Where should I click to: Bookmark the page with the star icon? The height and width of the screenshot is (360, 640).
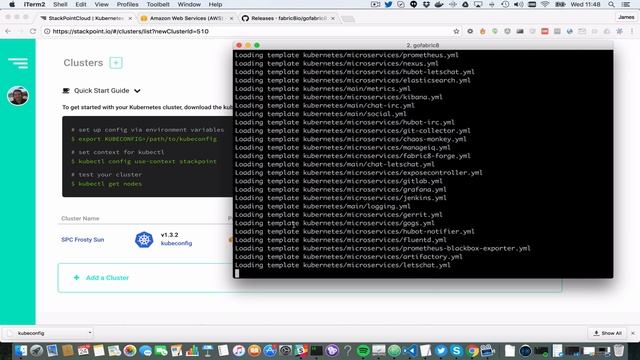[456, 31]
